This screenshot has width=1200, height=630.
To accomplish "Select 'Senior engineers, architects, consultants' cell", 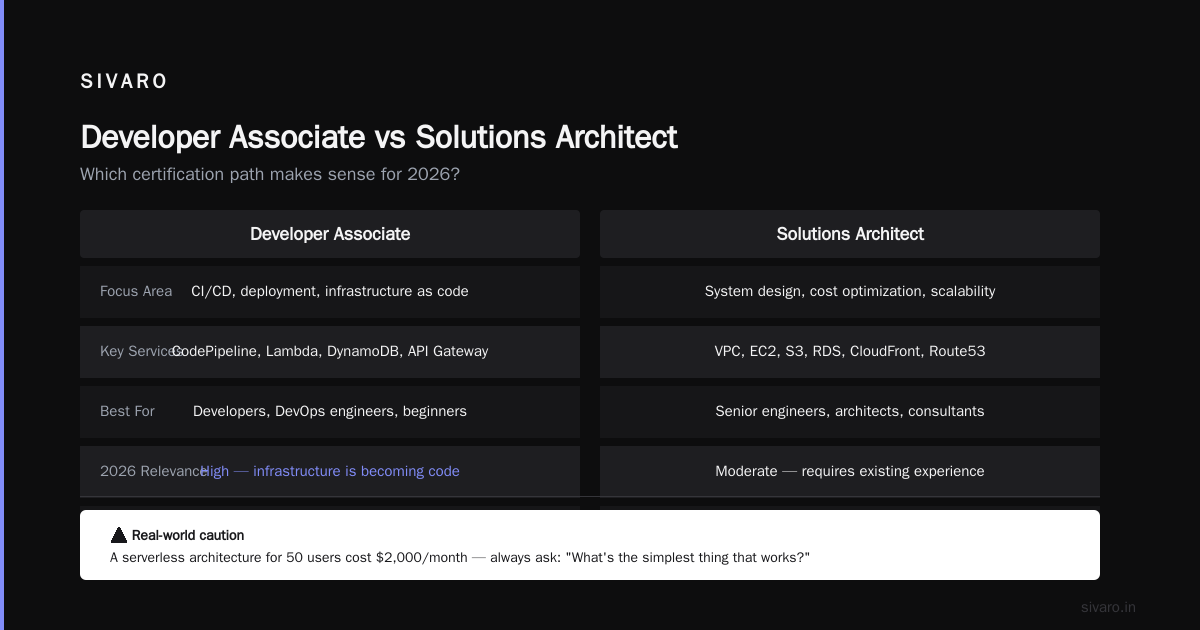I will click(x=850, y=411).
